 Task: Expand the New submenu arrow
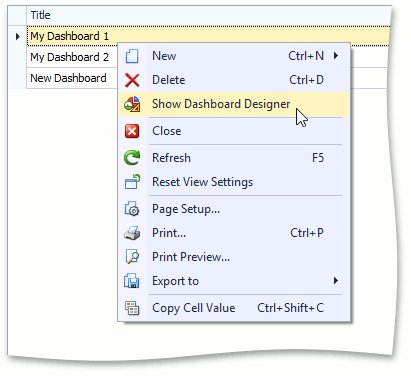[x=336, y=56]
